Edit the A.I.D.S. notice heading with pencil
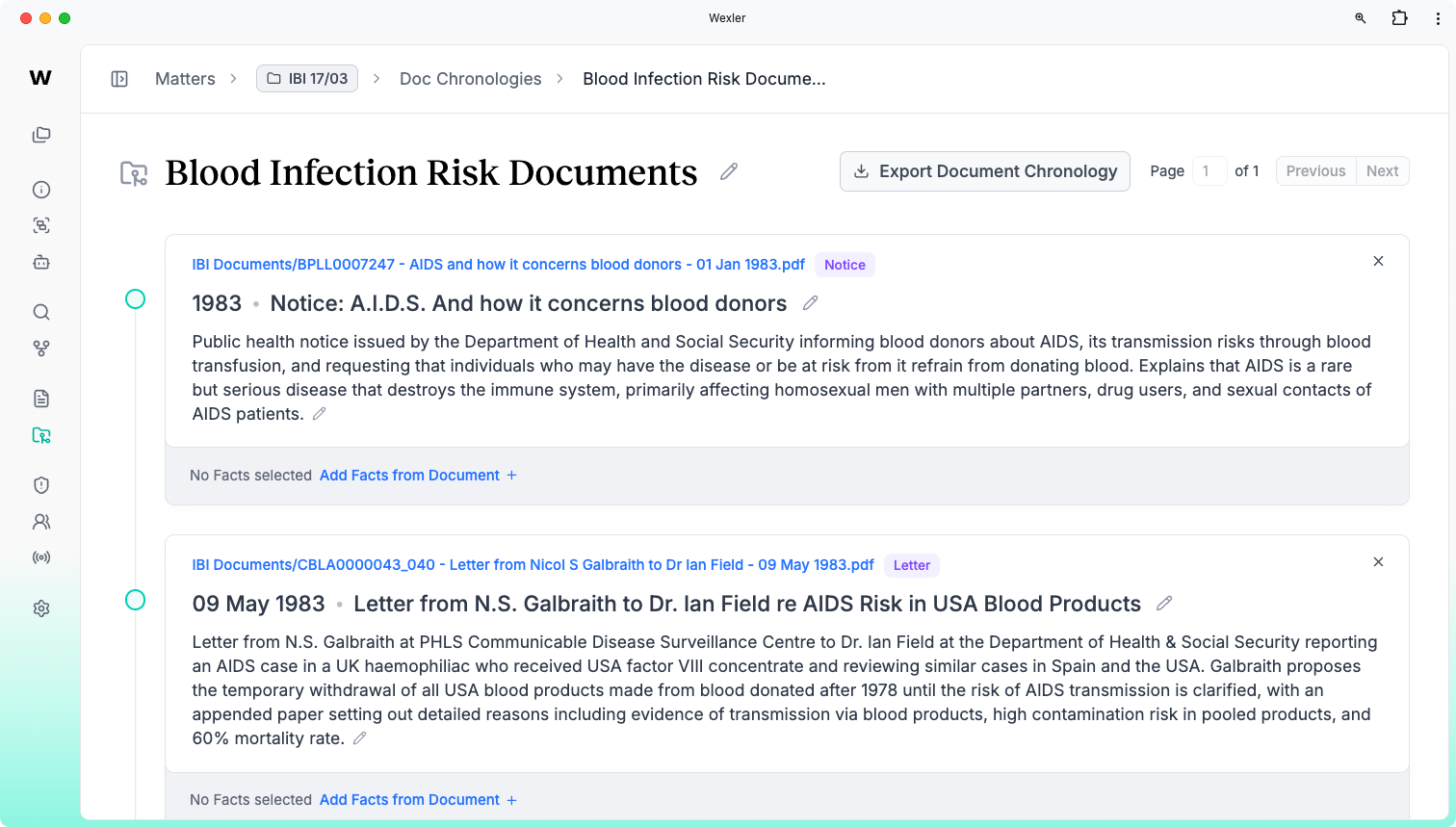The image size is (1456, 827). [x=811, y=303]
